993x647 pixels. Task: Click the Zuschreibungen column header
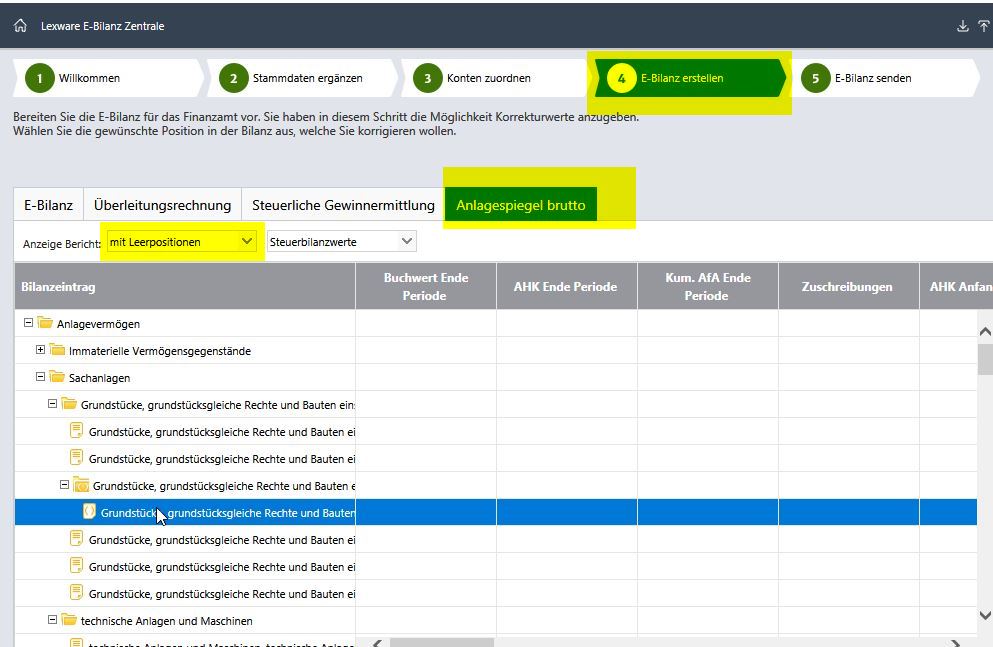click(849, 287)
